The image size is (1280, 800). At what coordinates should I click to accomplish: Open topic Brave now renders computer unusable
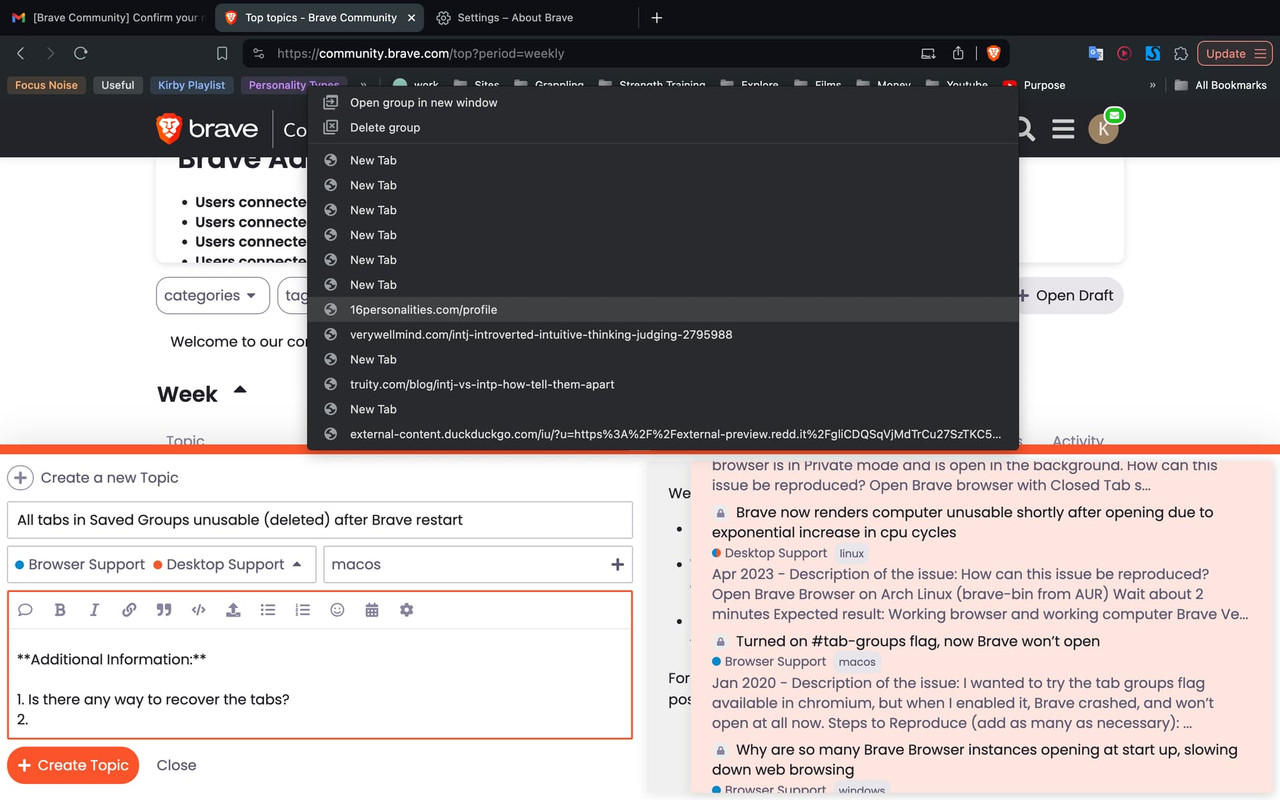pos(963,522)
